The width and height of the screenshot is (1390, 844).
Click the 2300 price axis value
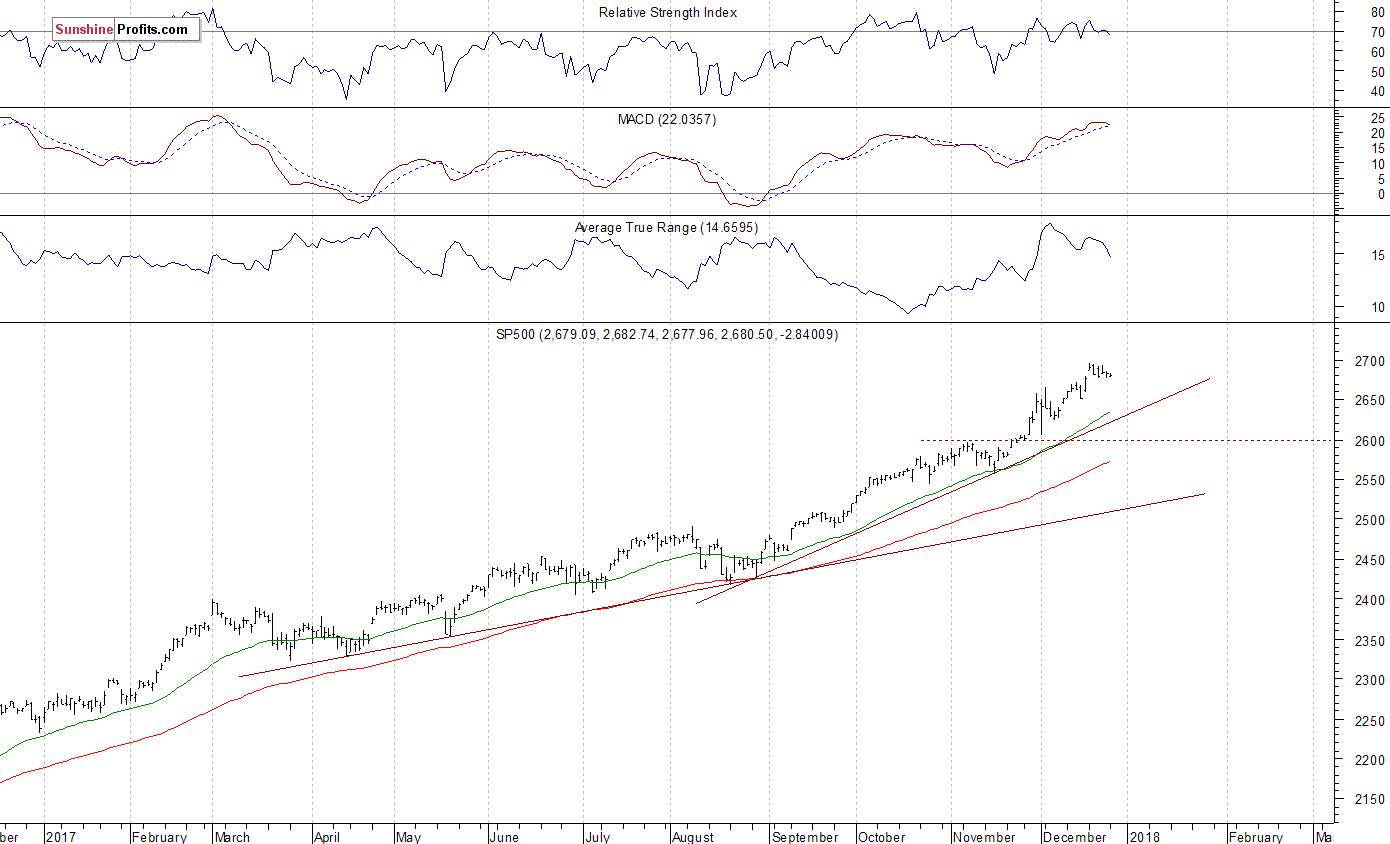(1369, 681)
